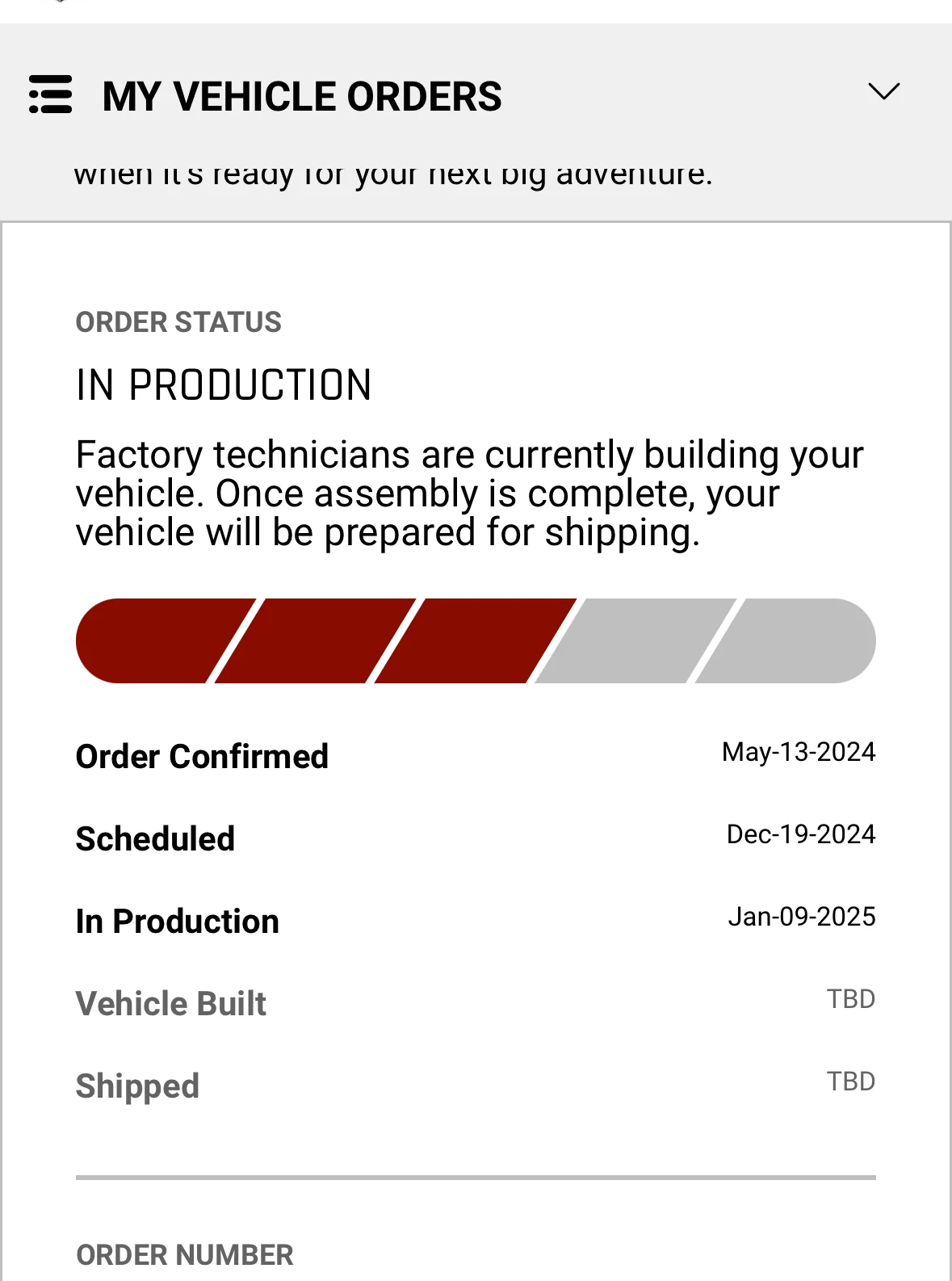Click the last gray progress segment
The width and height of the screenshot is (952, 1281).
click(786, 640)
